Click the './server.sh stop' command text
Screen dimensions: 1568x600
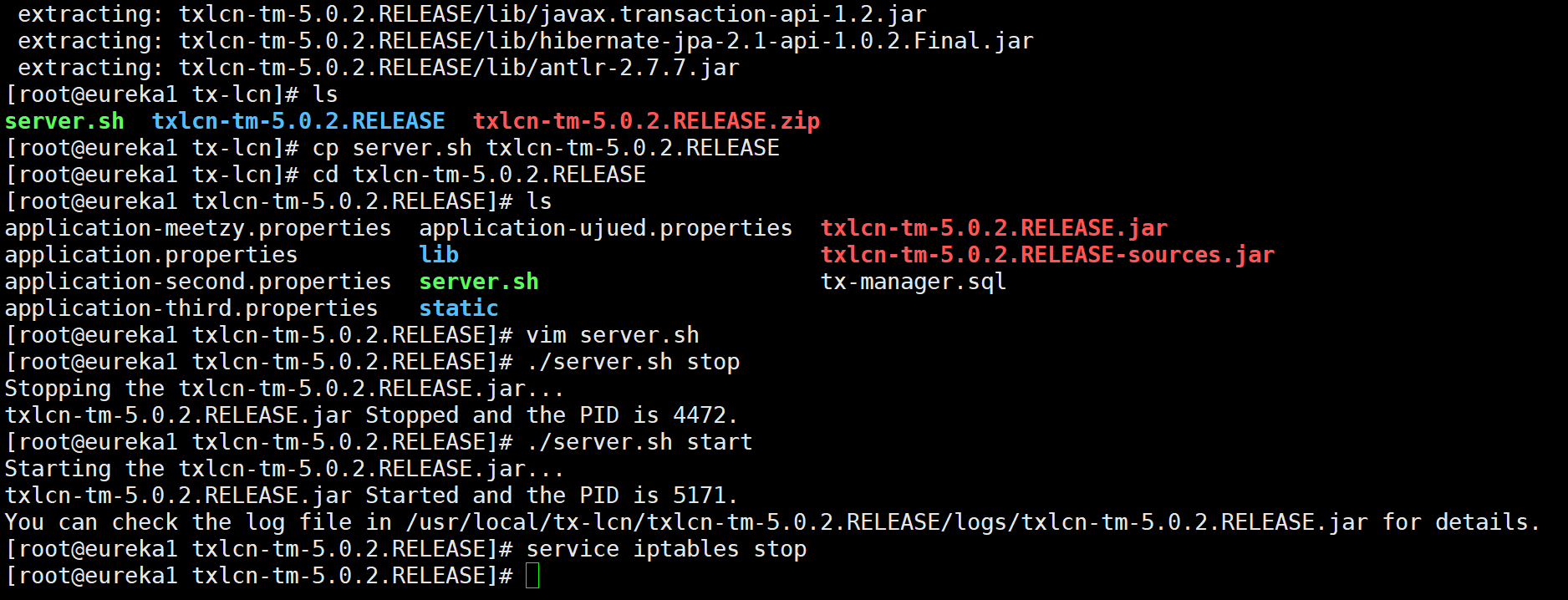pyautogui.click(x=633, y=362)
